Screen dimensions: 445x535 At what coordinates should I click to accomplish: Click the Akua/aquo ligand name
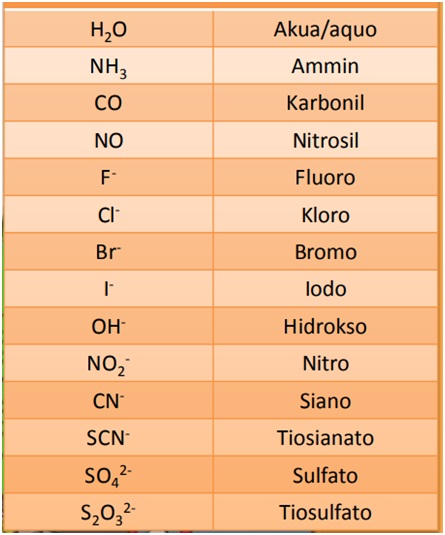coord(325,30)
